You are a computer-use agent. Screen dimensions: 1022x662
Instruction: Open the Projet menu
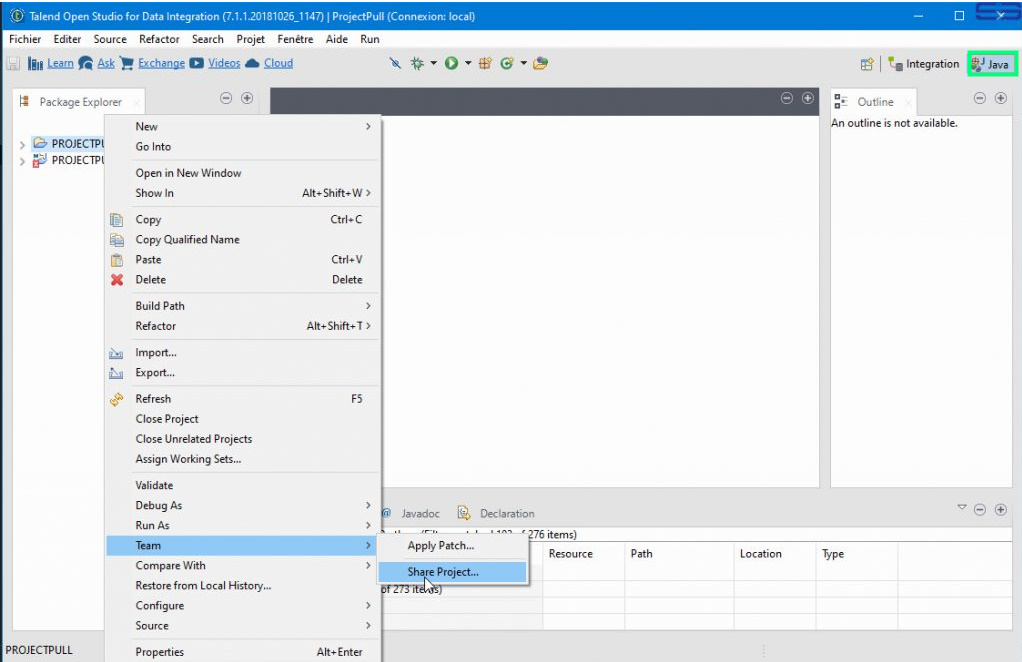coord(250,39)
